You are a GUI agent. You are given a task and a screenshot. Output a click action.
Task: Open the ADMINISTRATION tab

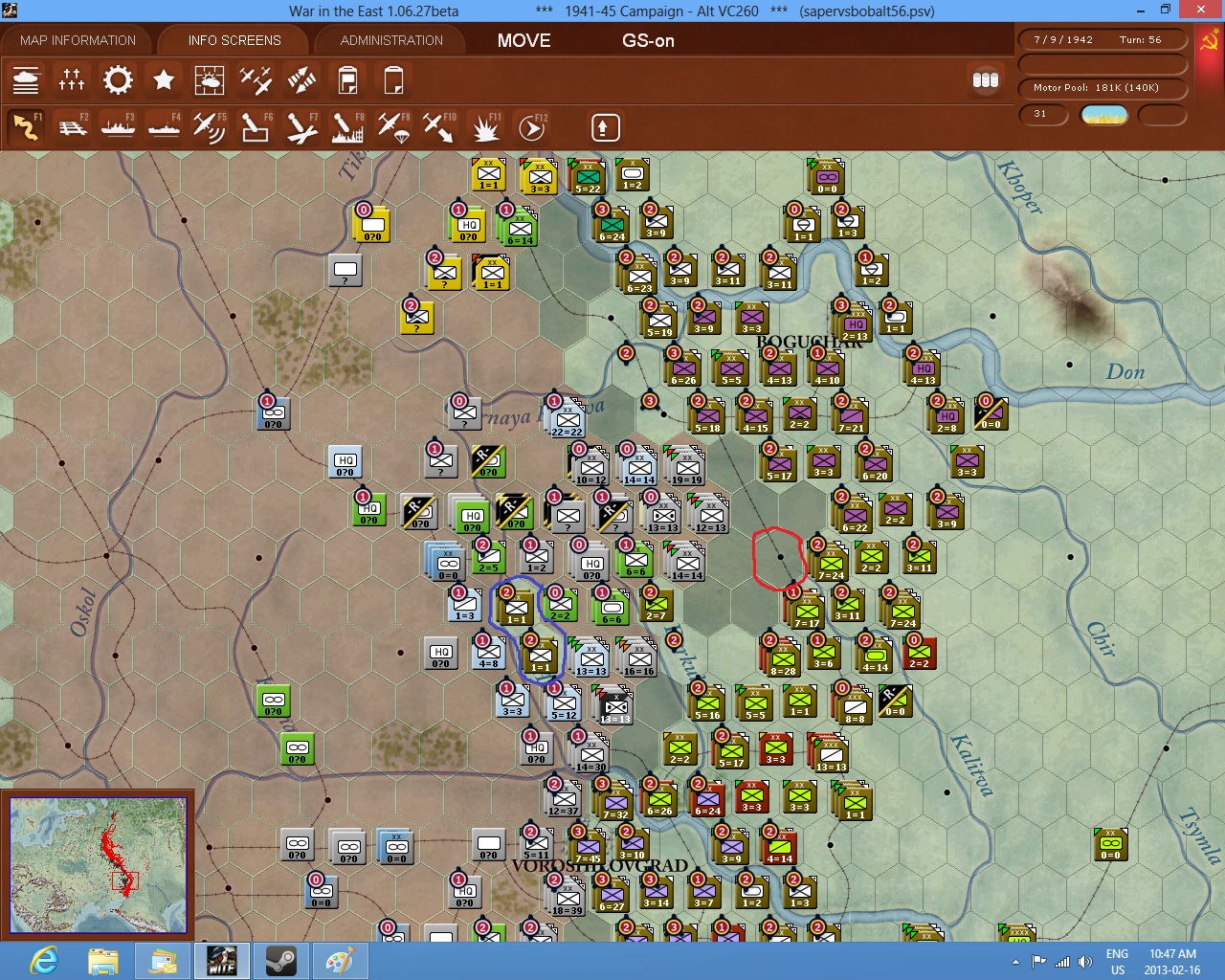coord(391,40)
